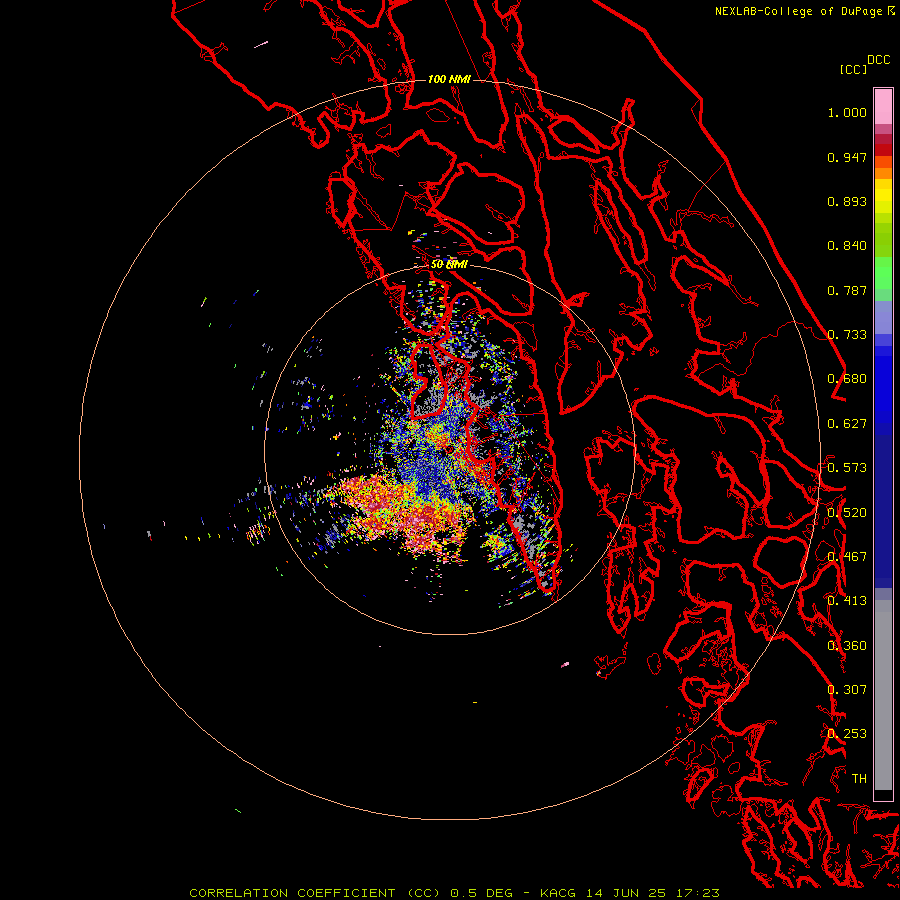Click the TH threshold label on colorbar

coord(859,779)
